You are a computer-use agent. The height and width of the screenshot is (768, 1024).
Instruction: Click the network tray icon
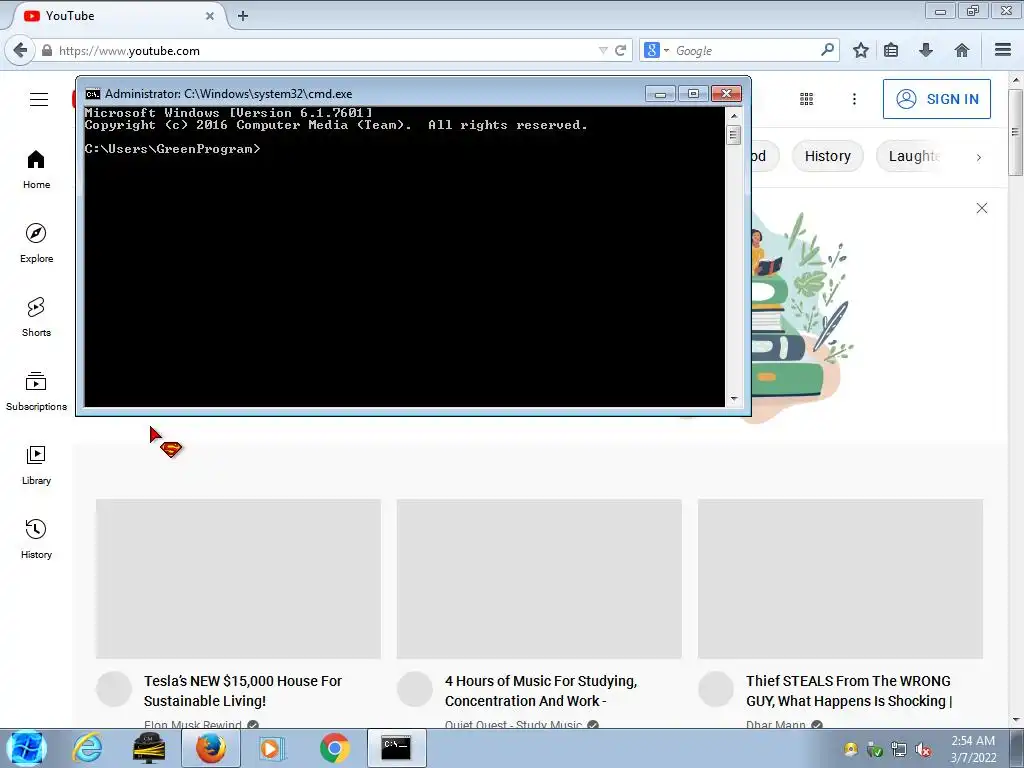(899, 750)
